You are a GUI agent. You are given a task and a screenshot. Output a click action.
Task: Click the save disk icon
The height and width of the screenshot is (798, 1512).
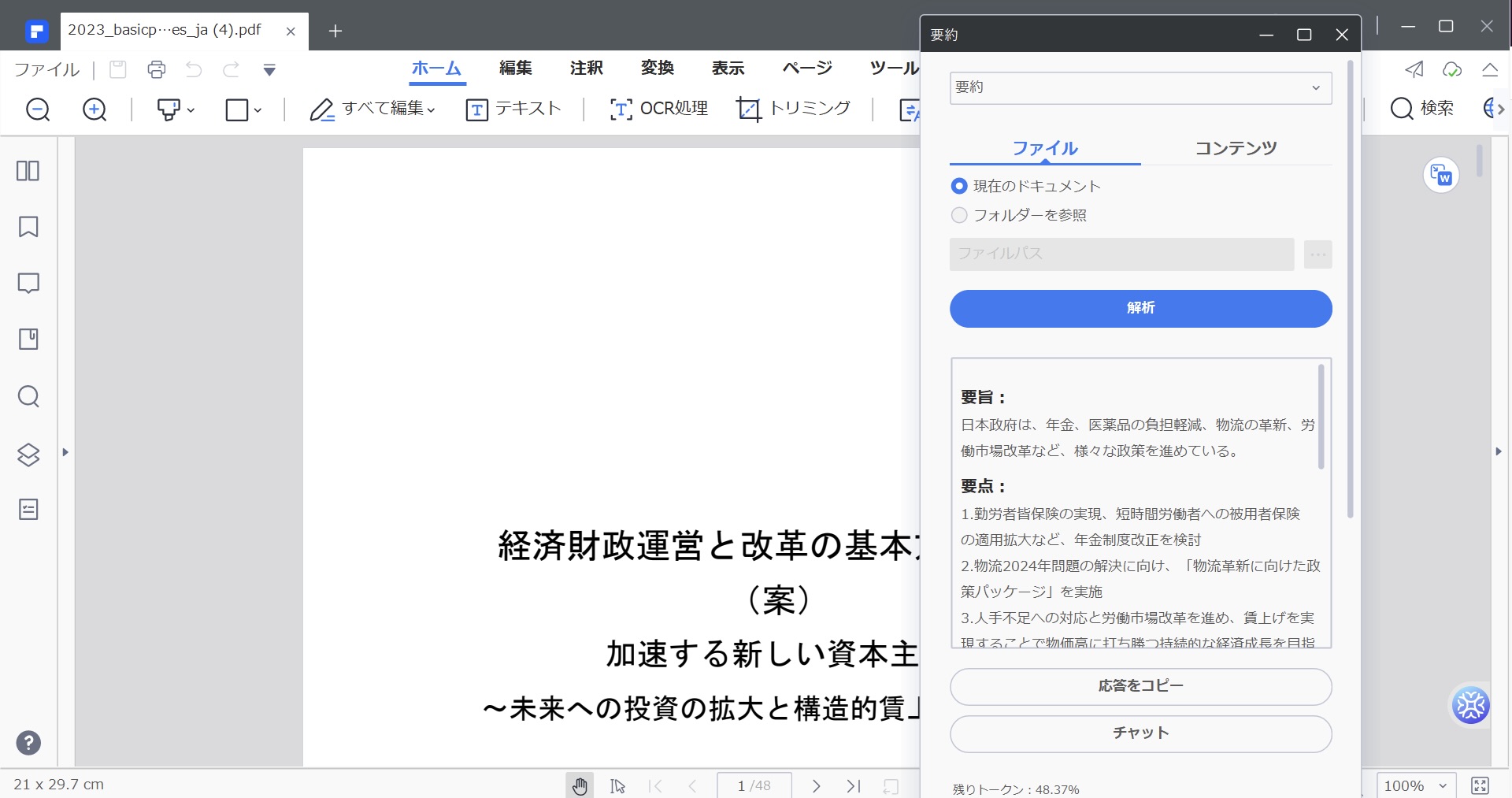tap(117, 69)
